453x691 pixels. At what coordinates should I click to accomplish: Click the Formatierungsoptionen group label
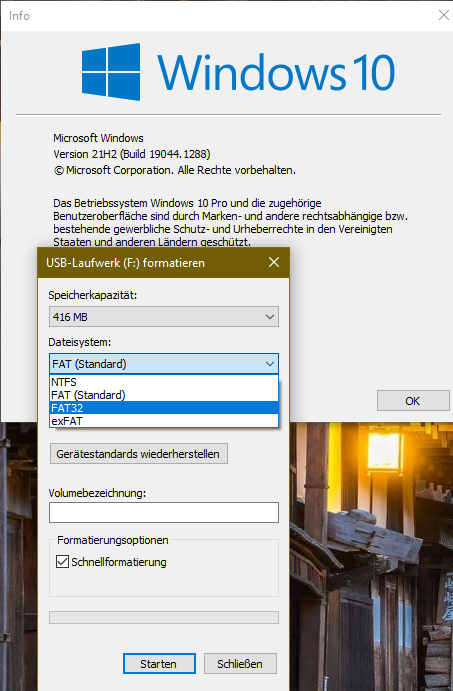pos(113,540)
